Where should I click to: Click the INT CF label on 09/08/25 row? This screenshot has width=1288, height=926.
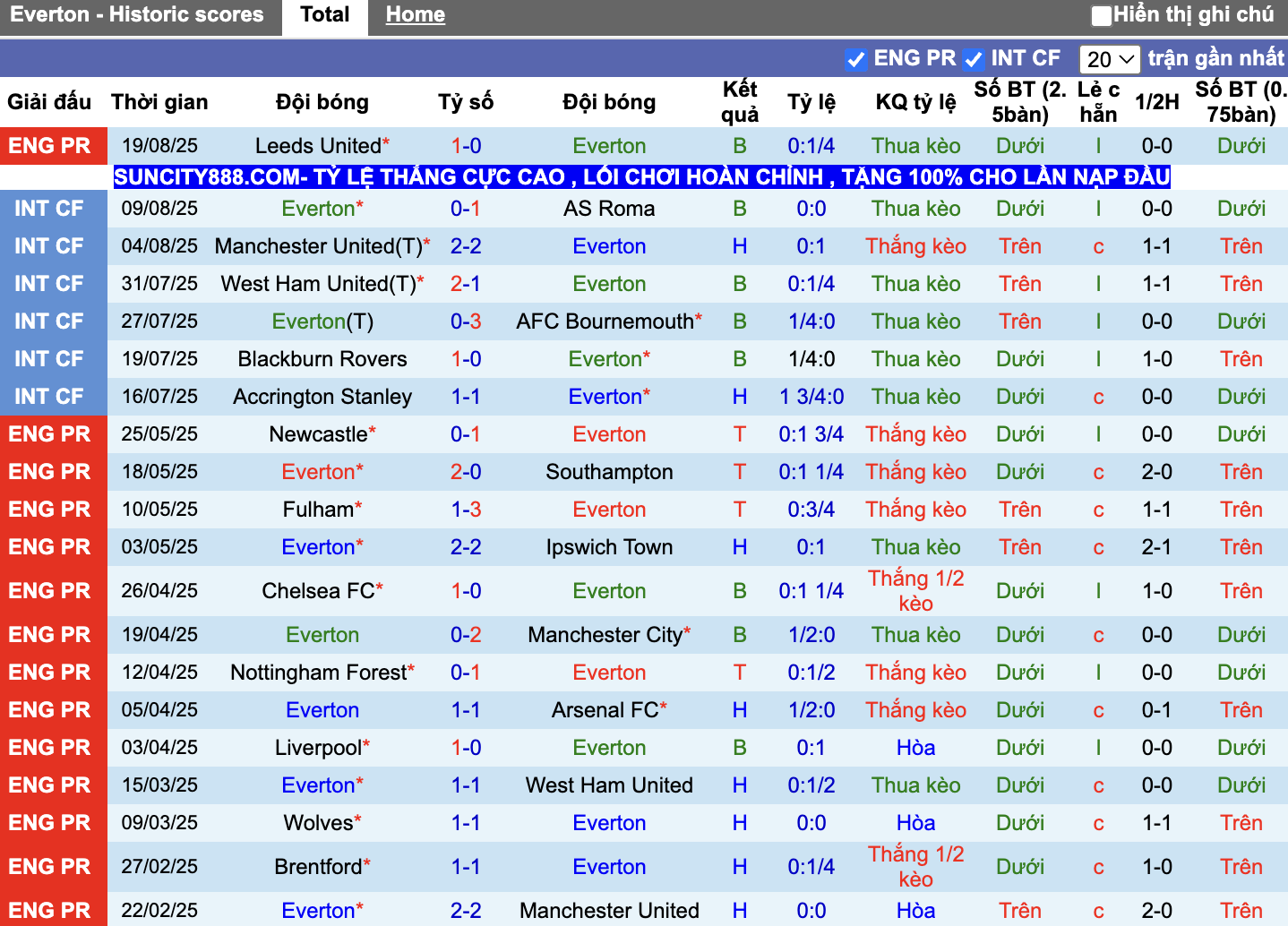[49, 209]
